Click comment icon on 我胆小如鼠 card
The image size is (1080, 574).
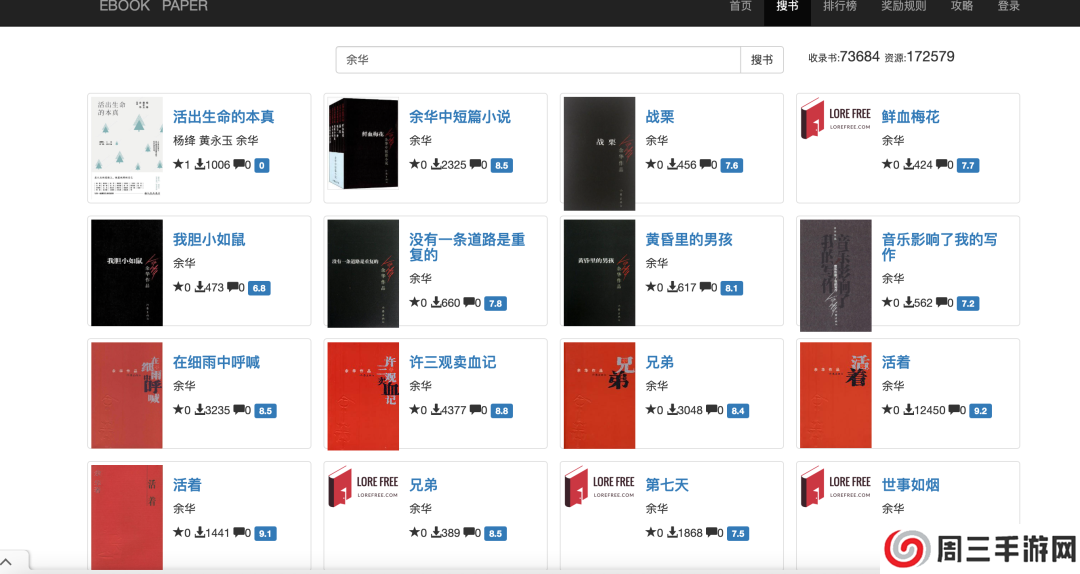(x=233, y=287)
